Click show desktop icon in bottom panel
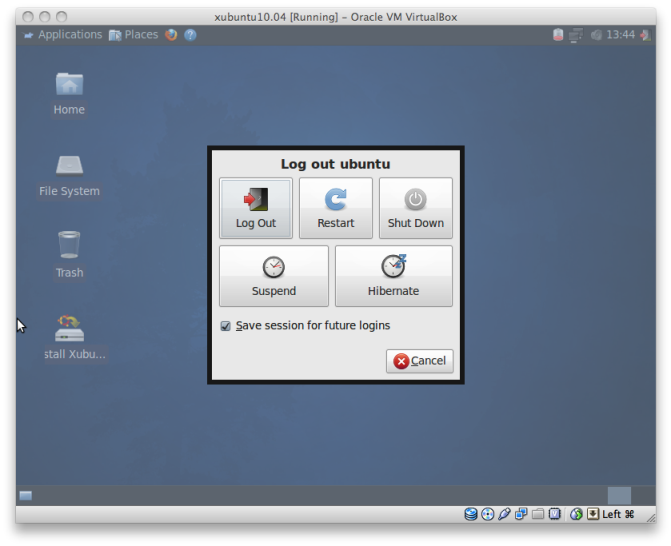This screenshot has width=671, height=546. (26, 496)
